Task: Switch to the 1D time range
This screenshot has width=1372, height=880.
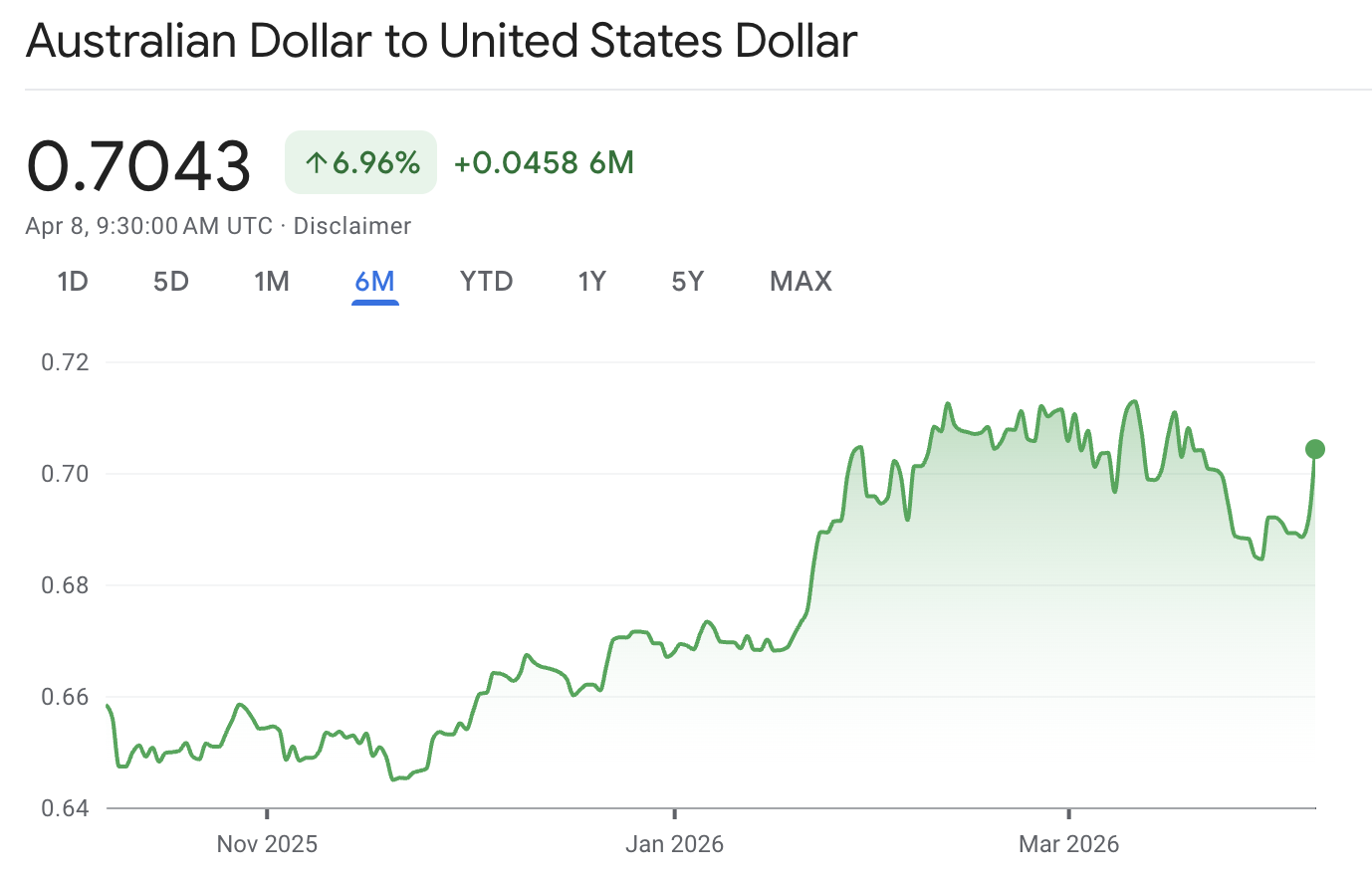Action: tap(73, 282)
